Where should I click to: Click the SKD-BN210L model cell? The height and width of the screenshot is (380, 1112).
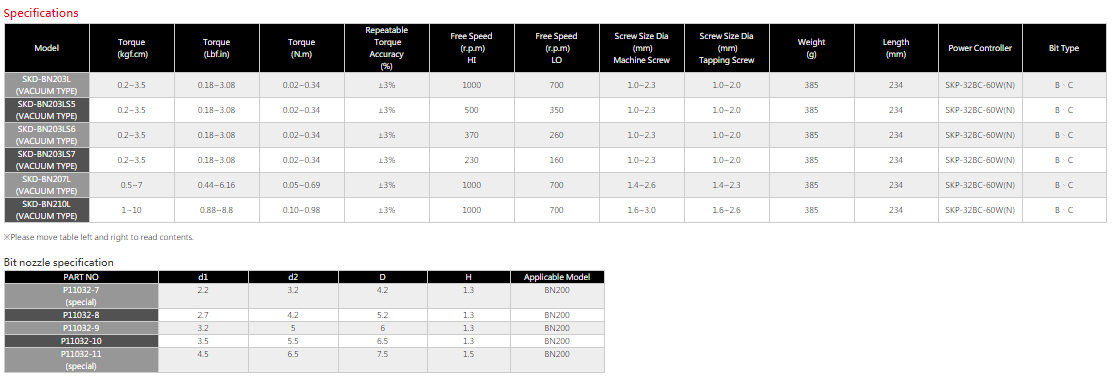coord(47,210)
